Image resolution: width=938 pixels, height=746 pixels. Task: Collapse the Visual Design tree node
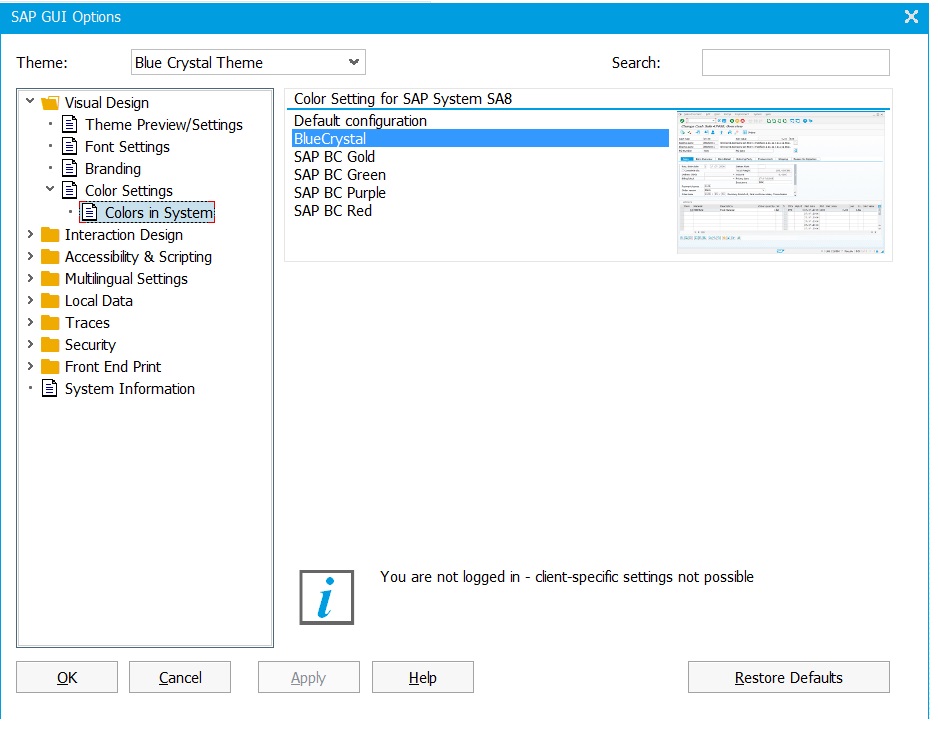coord(30,102)
